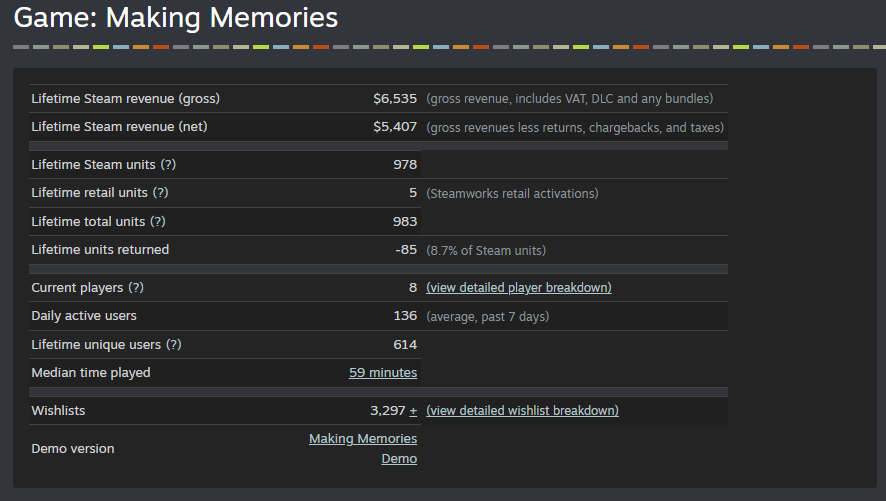Expand the plus sign next to Wishlists count
Viewport: 886px width, 501px height.
413,411
